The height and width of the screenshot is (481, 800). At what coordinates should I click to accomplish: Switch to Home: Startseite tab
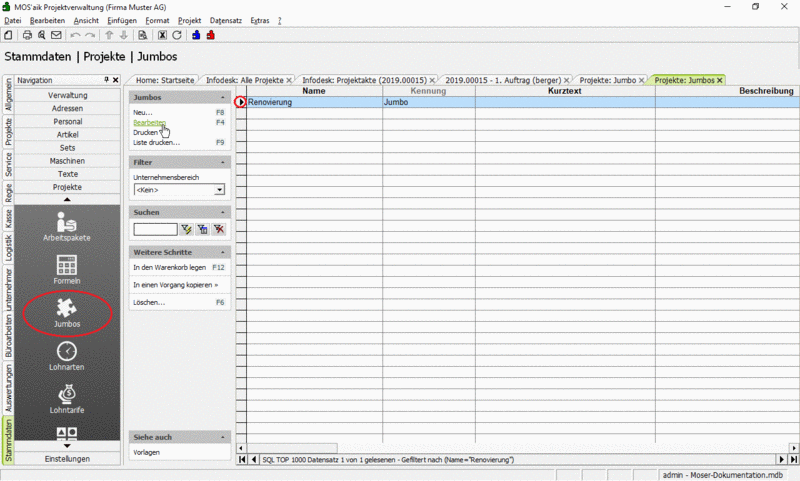point(165,80)
